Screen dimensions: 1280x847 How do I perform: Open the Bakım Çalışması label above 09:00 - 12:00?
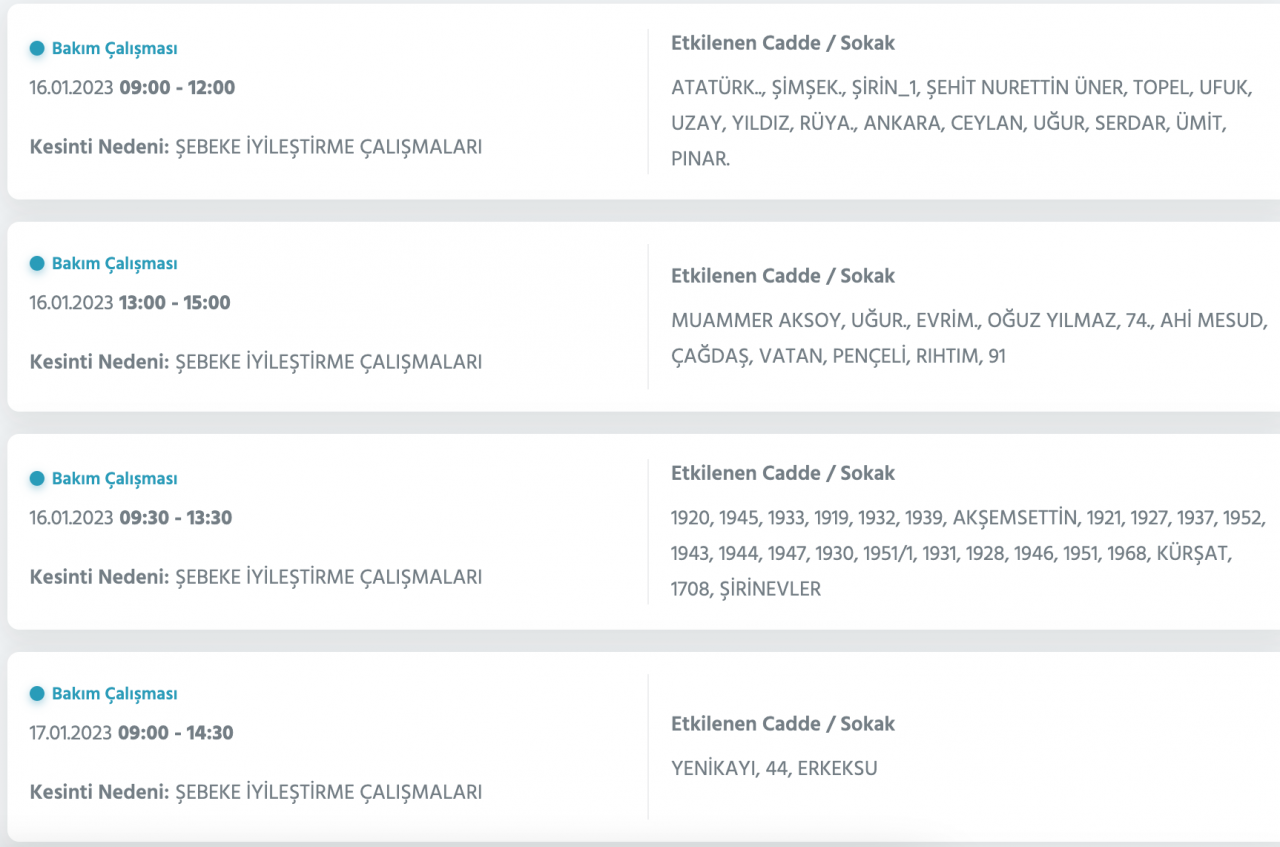click(x=114, y=48)
